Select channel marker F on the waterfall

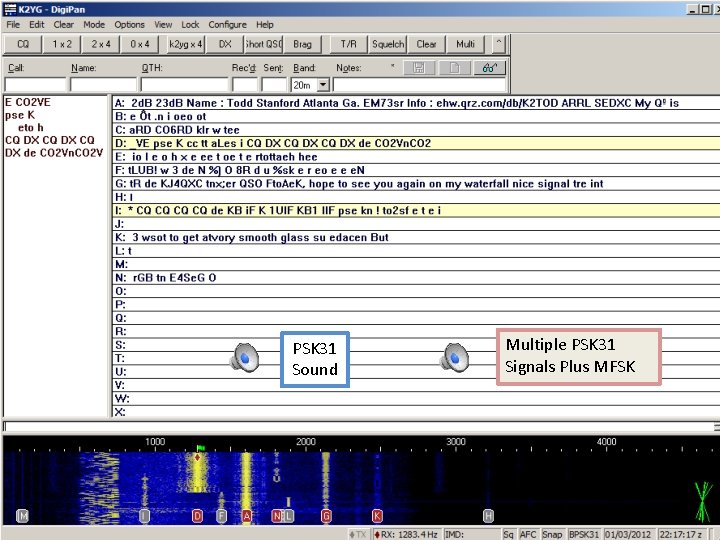coord(221,516)
